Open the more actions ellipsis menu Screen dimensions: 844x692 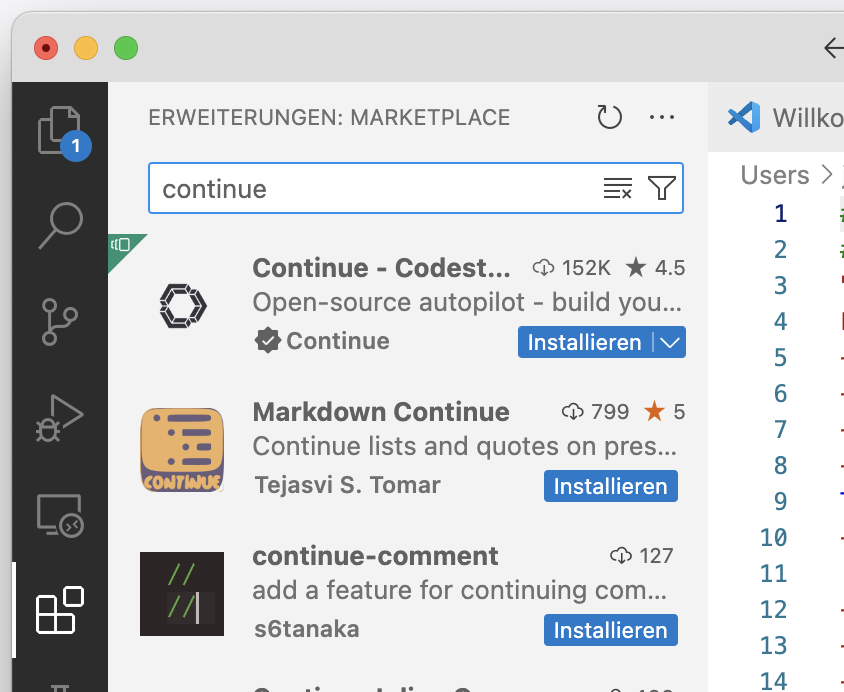tap(662, 117)
